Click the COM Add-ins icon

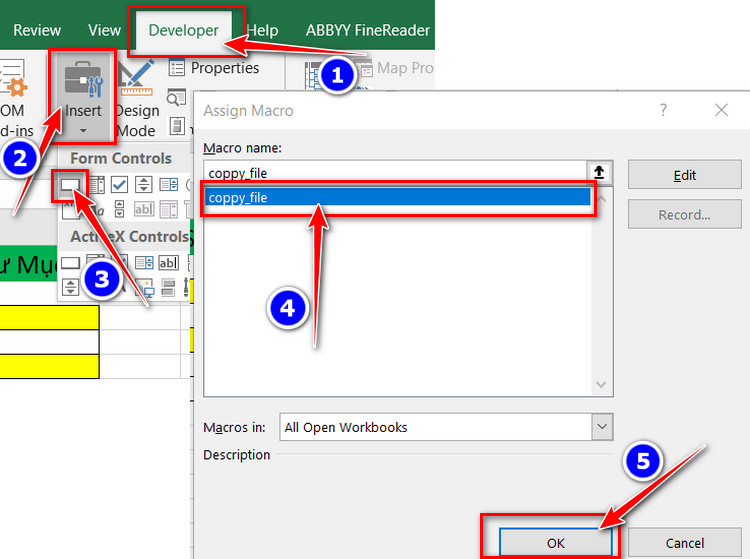(14, 99)
